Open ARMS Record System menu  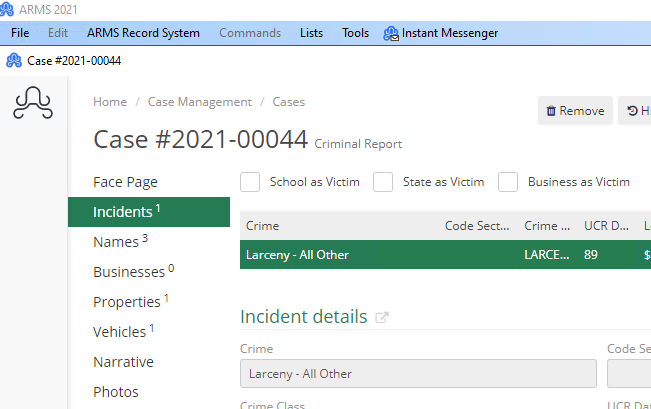pos(143,33)
